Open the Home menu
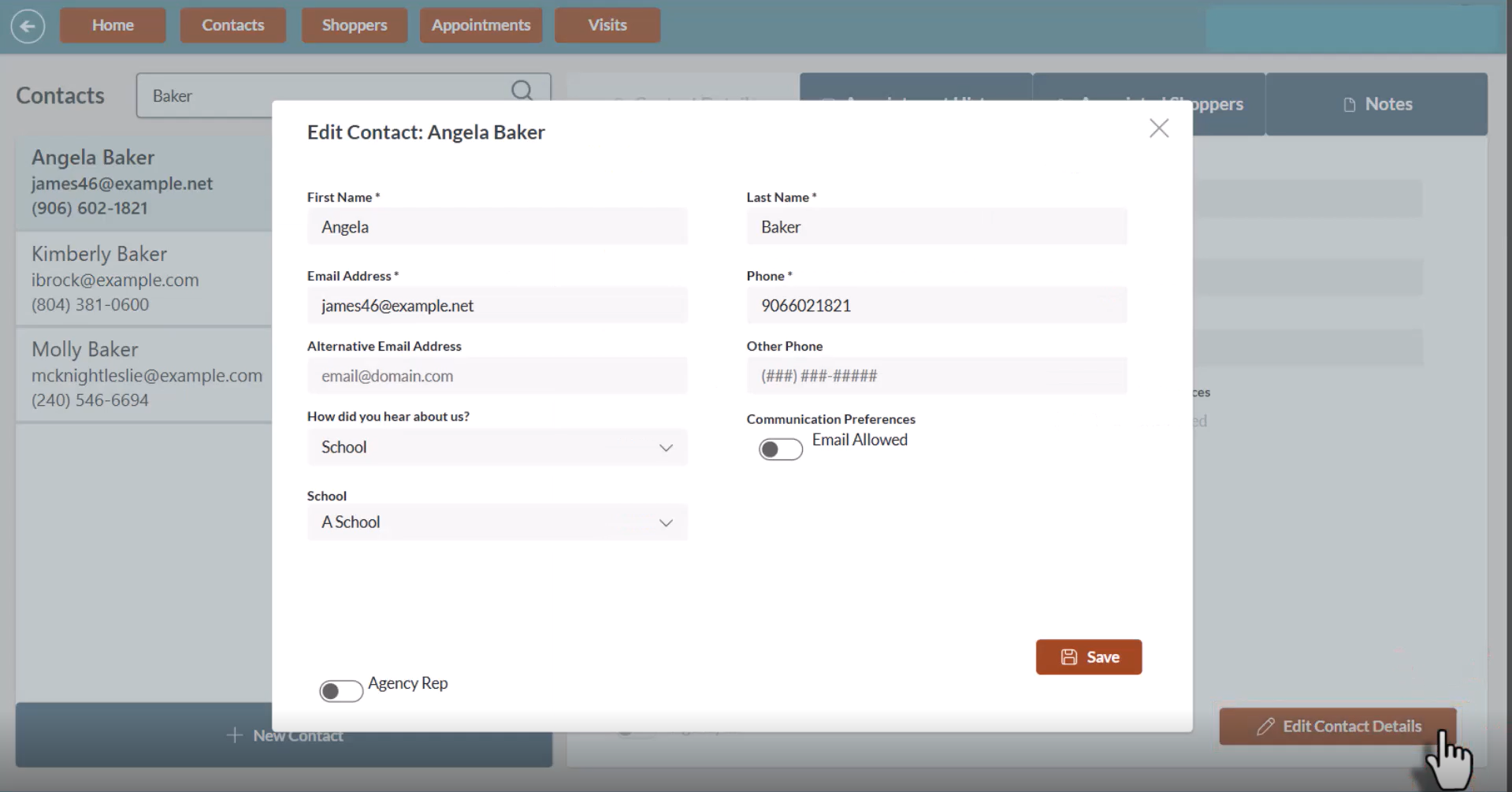The height and width of the screenshot is (792, 1512). 113,25
